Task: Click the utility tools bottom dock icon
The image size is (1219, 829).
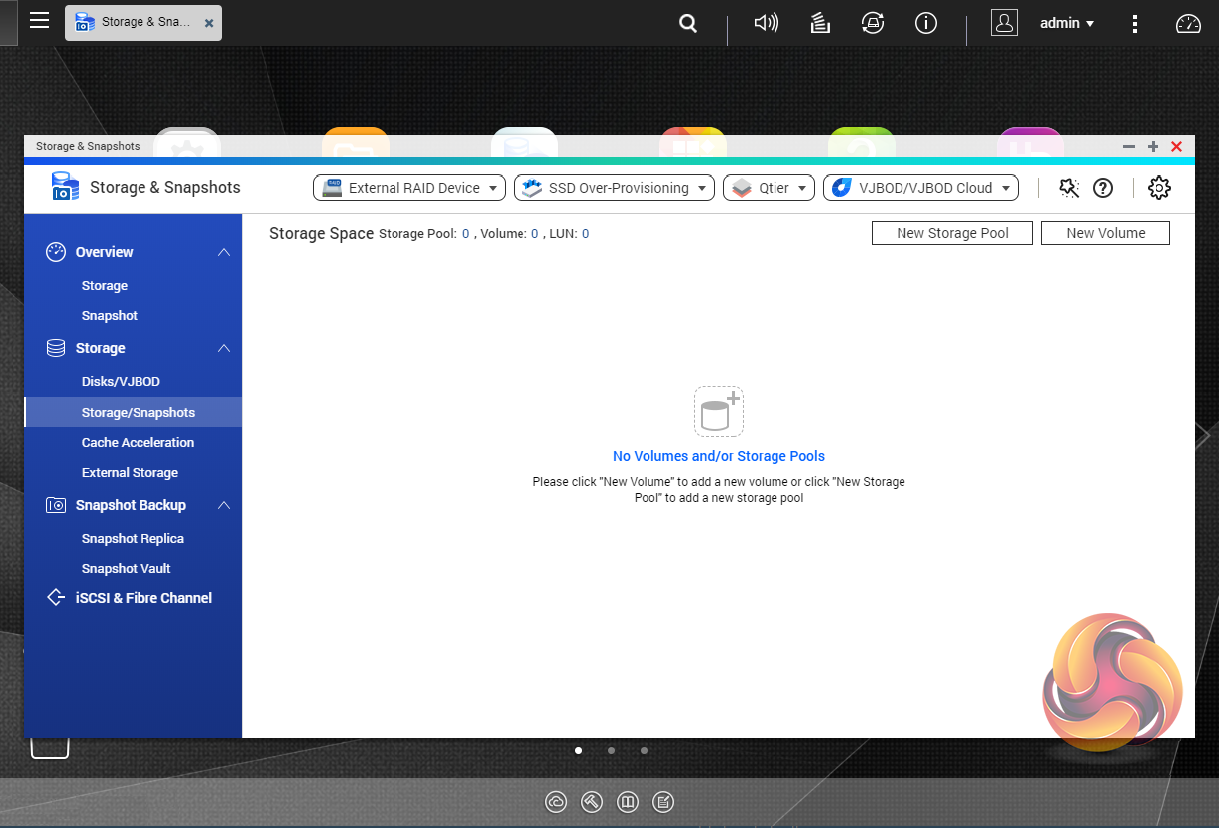Action: [x=591, y=802]
